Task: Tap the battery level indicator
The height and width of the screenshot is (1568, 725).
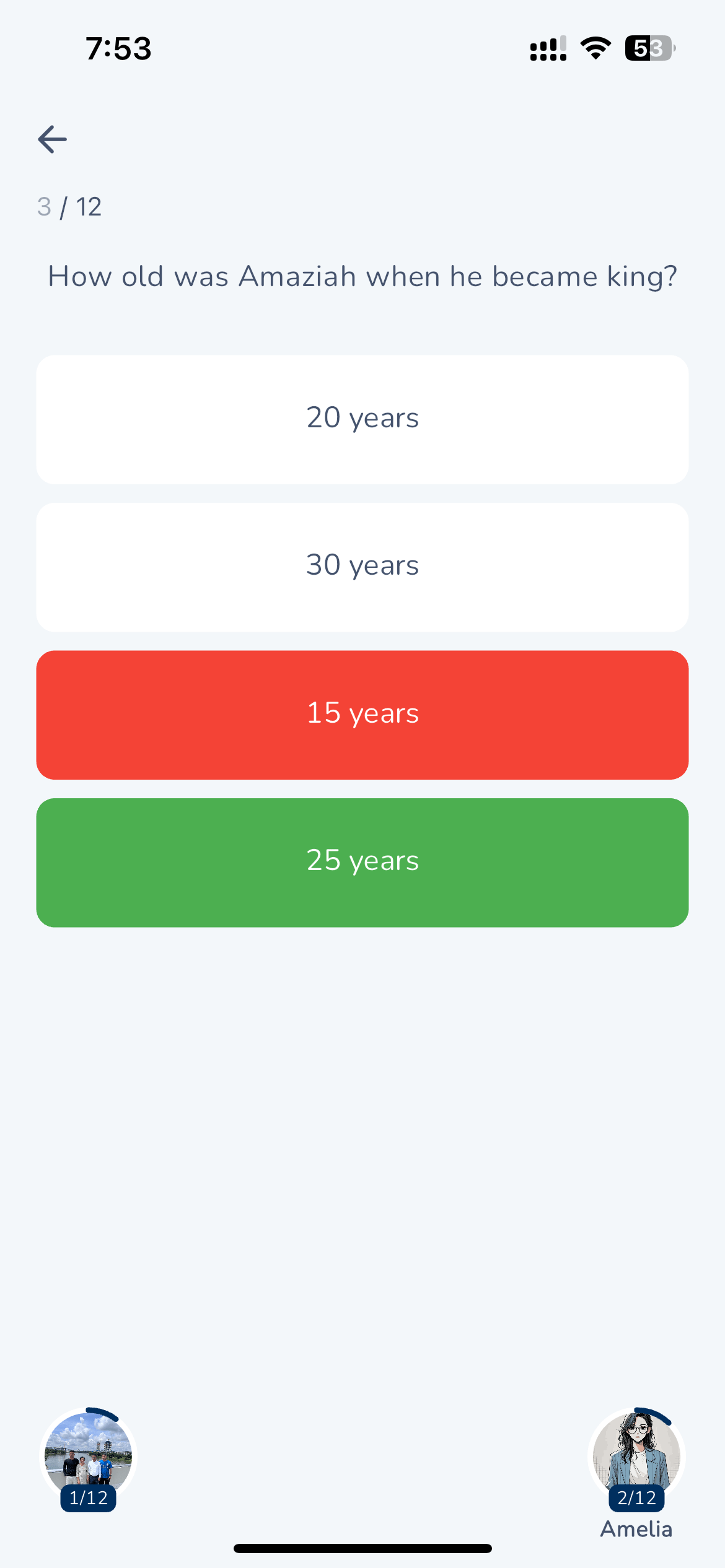Action: 649,48
